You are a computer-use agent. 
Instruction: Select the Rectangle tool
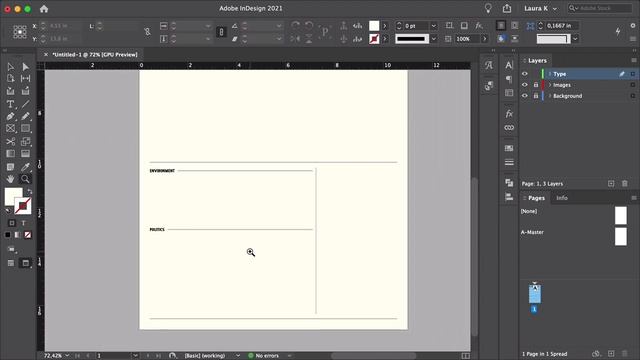point(25,129)
